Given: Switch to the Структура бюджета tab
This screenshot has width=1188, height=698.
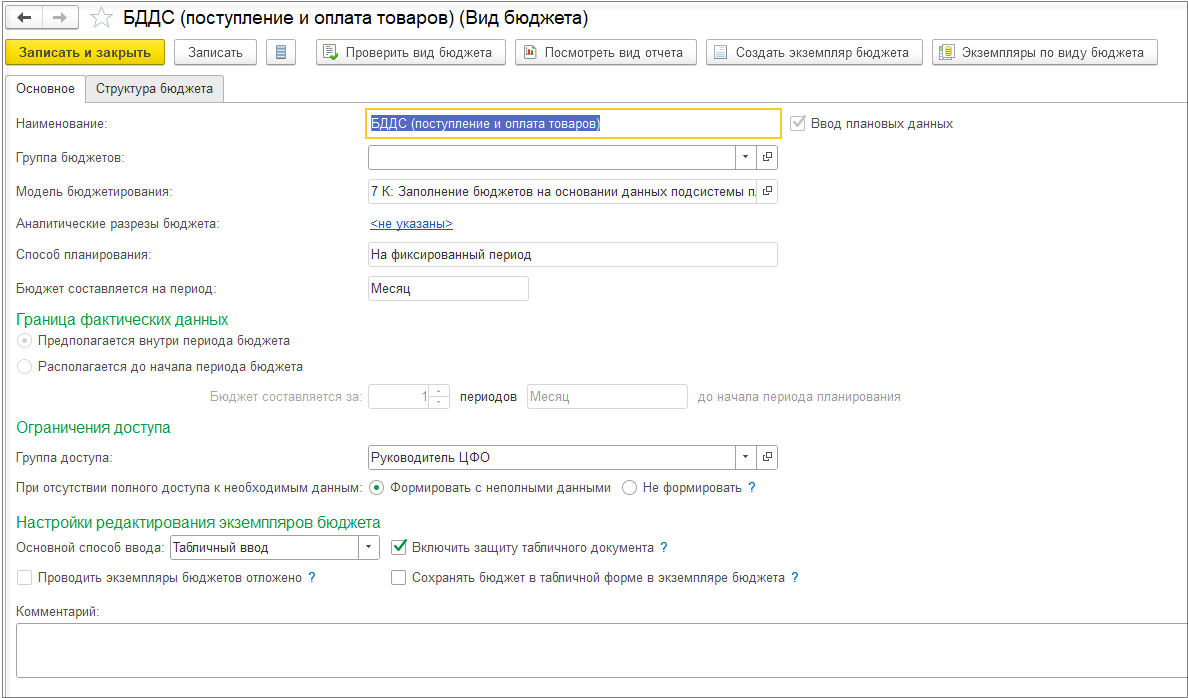Looking at the screenshot, I should tap(154, 88).
